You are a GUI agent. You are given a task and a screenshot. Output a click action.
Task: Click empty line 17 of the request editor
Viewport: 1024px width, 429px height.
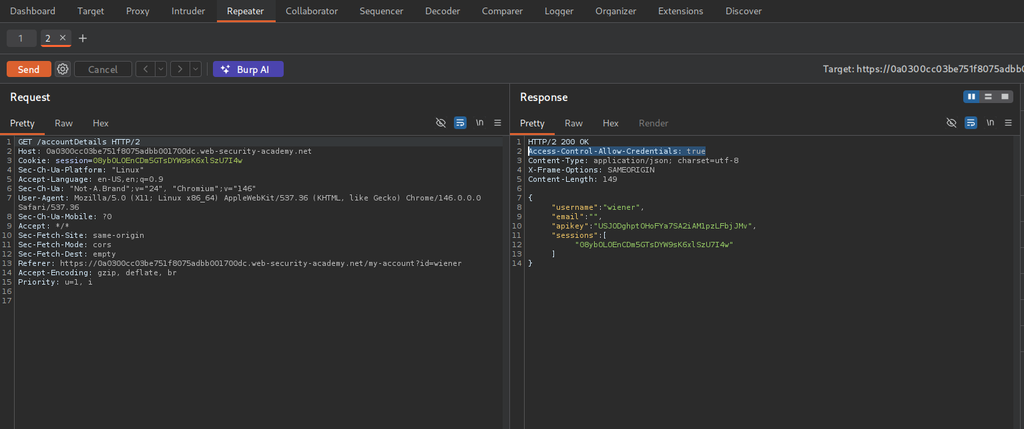tap(261, 301)
